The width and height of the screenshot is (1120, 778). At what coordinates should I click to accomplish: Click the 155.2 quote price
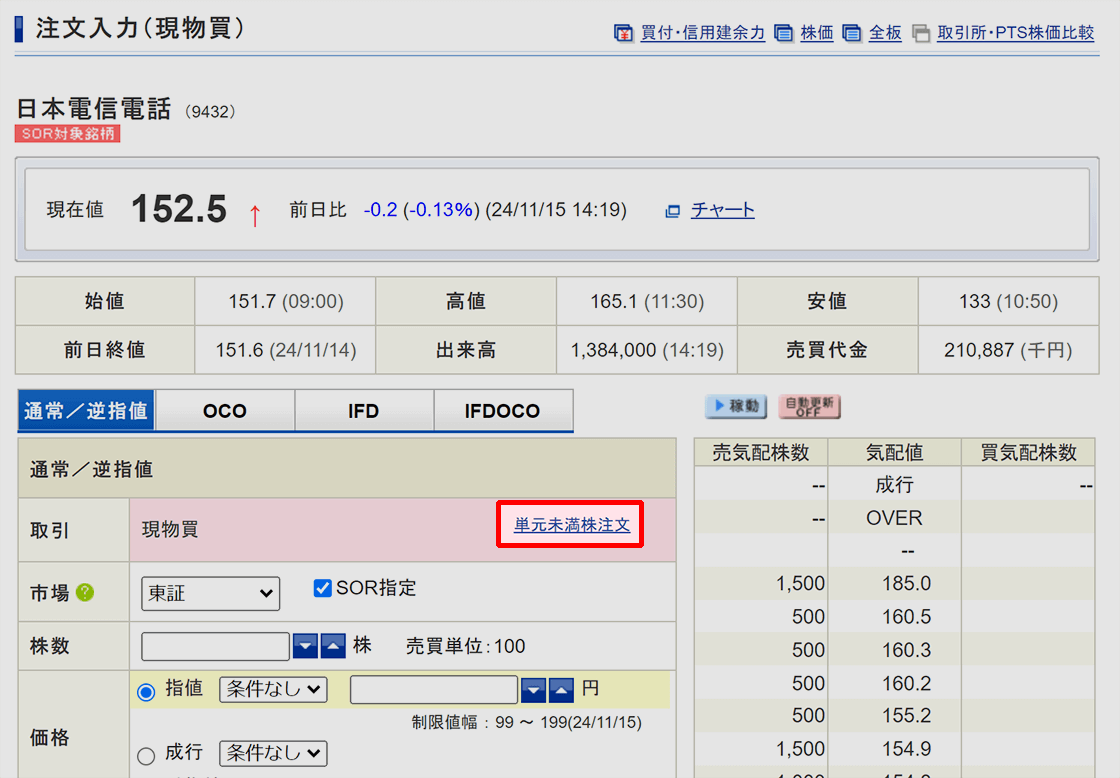coord(906,716)
